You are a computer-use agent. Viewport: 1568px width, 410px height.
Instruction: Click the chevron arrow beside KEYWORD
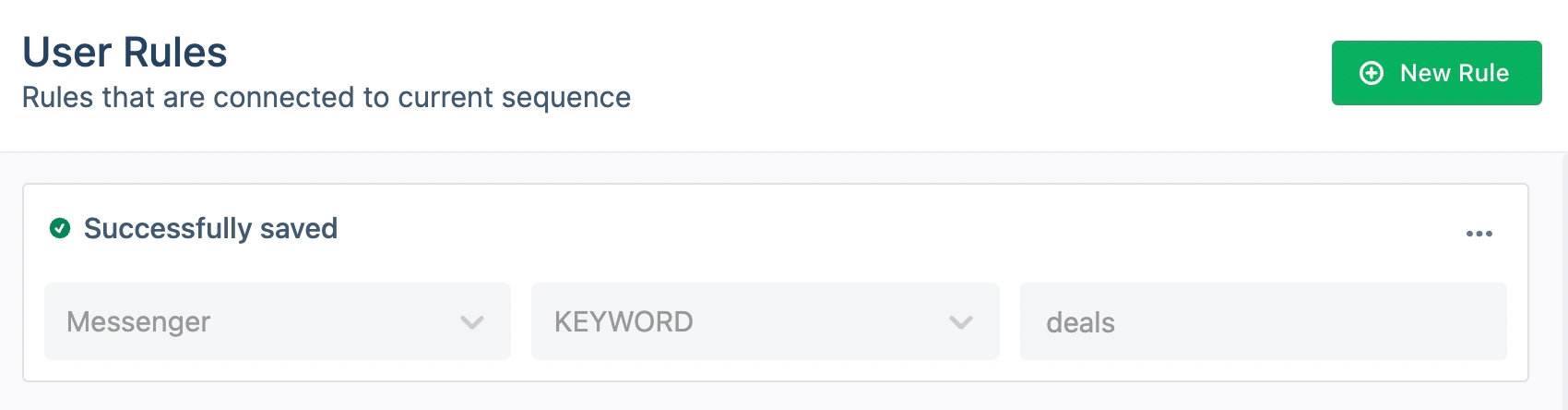tap(961, 322)
